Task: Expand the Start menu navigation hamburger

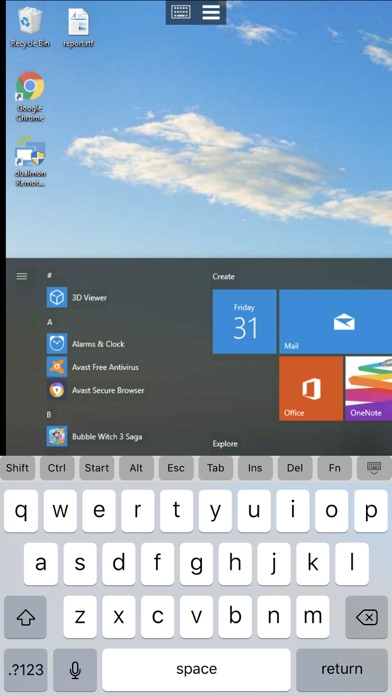Action: coord(22,276)
